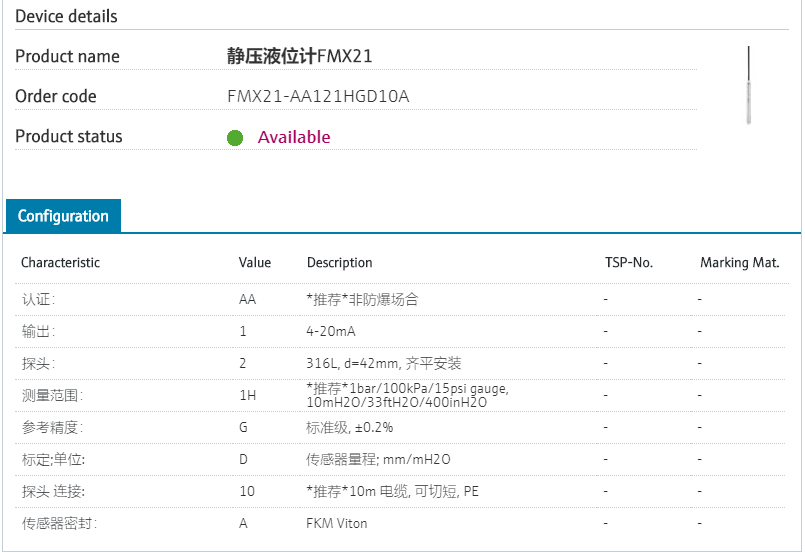Viewport: 805px width, 552px height.
Task: Click the green Available status dot
Action: click(x=235, y=138)
